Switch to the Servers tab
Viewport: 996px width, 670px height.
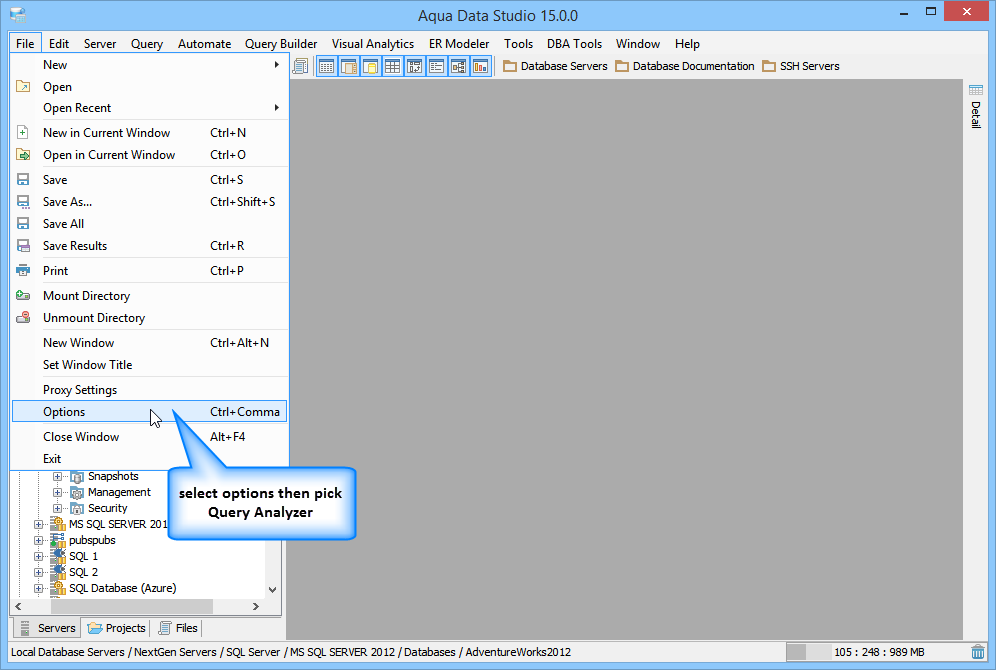(48, 628)
